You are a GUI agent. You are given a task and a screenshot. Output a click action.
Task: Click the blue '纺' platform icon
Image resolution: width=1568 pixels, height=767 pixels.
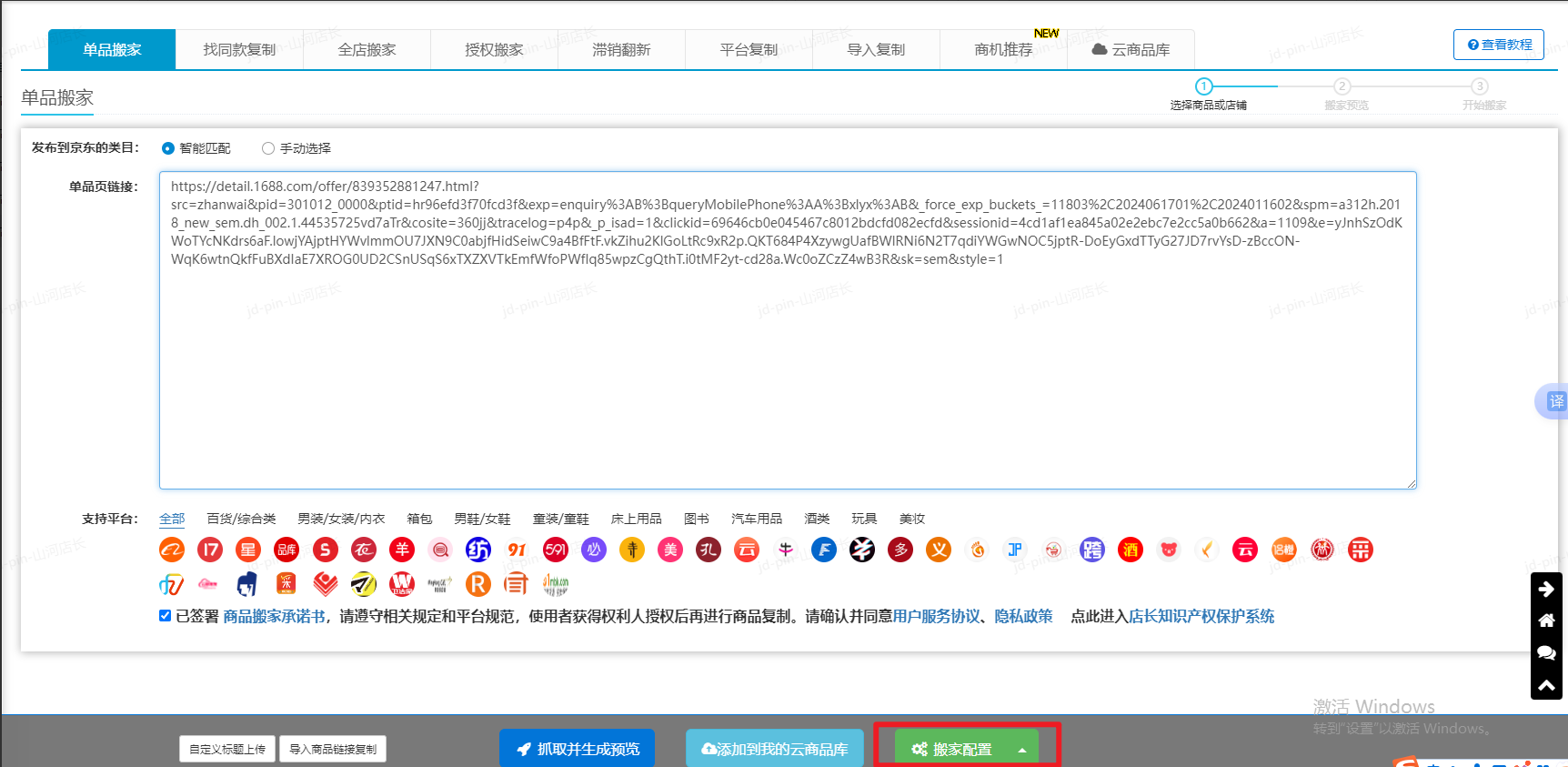pyautogui.click(x=478, y=550)
